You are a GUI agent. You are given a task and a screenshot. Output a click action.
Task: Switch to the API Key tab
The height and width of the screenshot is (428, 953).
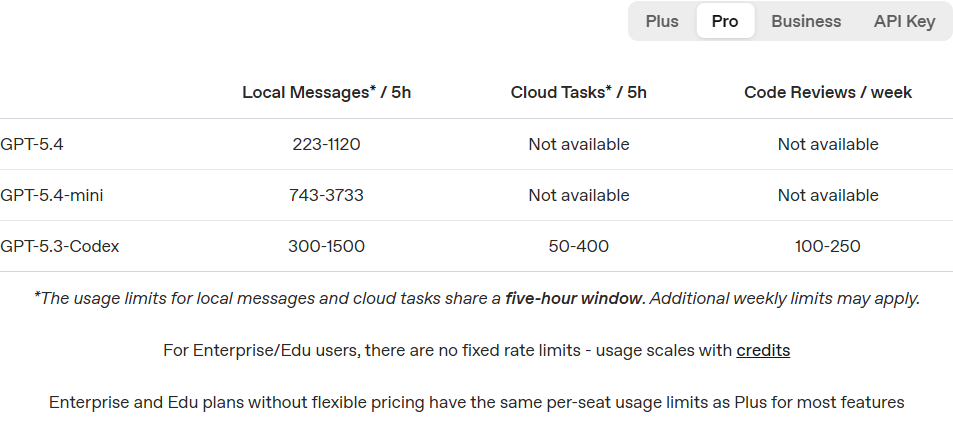click(904, 21)
